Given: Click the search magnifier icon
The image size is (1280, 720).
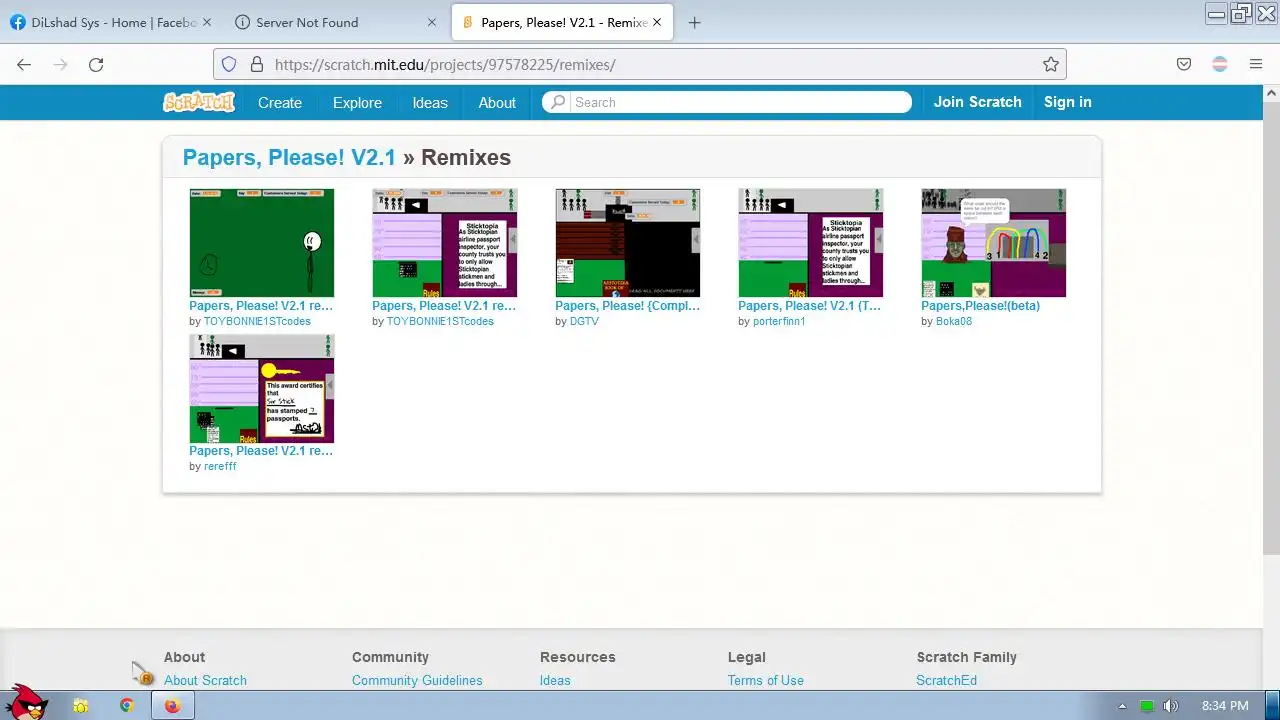Looking at the screenshot, I should pos(558,102).
